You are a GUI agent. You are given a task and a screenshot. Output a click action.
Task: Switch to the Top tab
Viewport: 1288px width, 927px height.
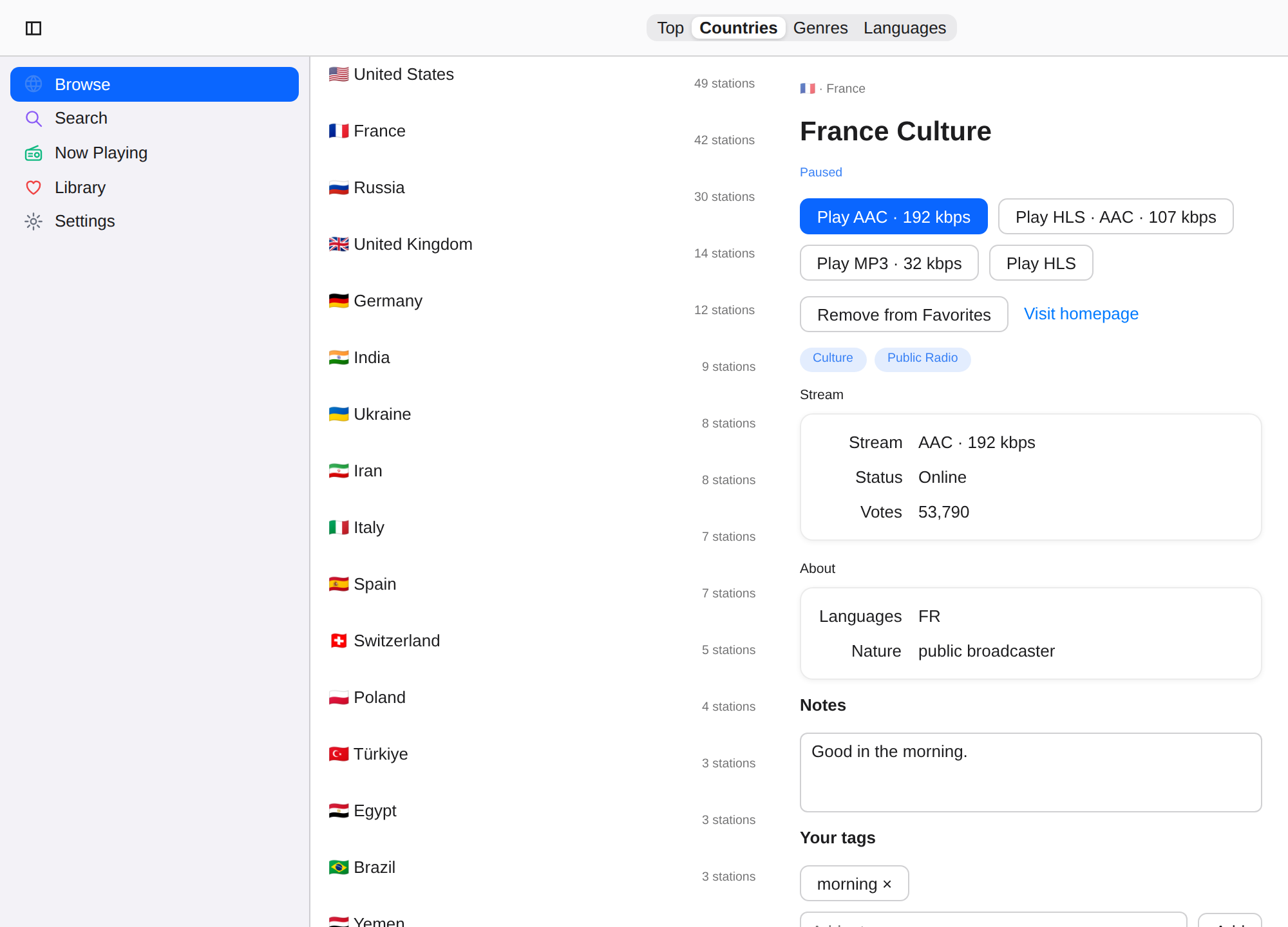click(x=670, y=28)
